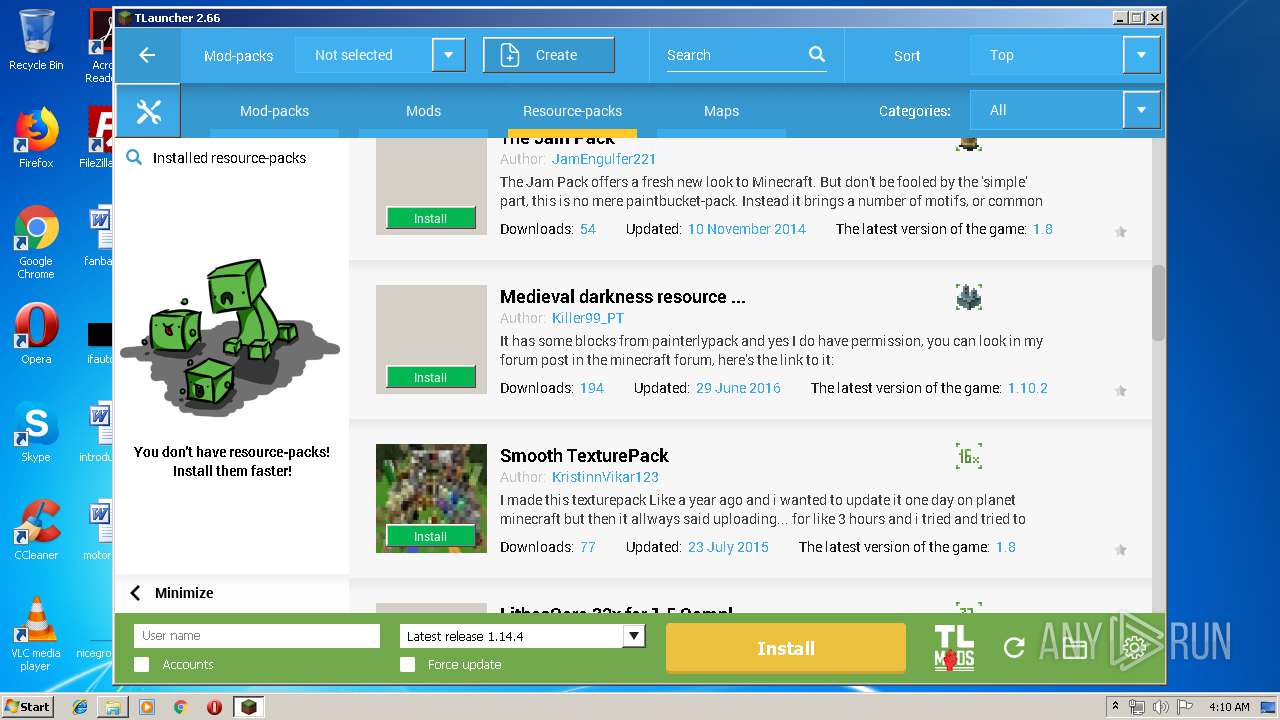1280x720 pixels.
Task: Click the Create mod-pack button
Action: (548, 55)
